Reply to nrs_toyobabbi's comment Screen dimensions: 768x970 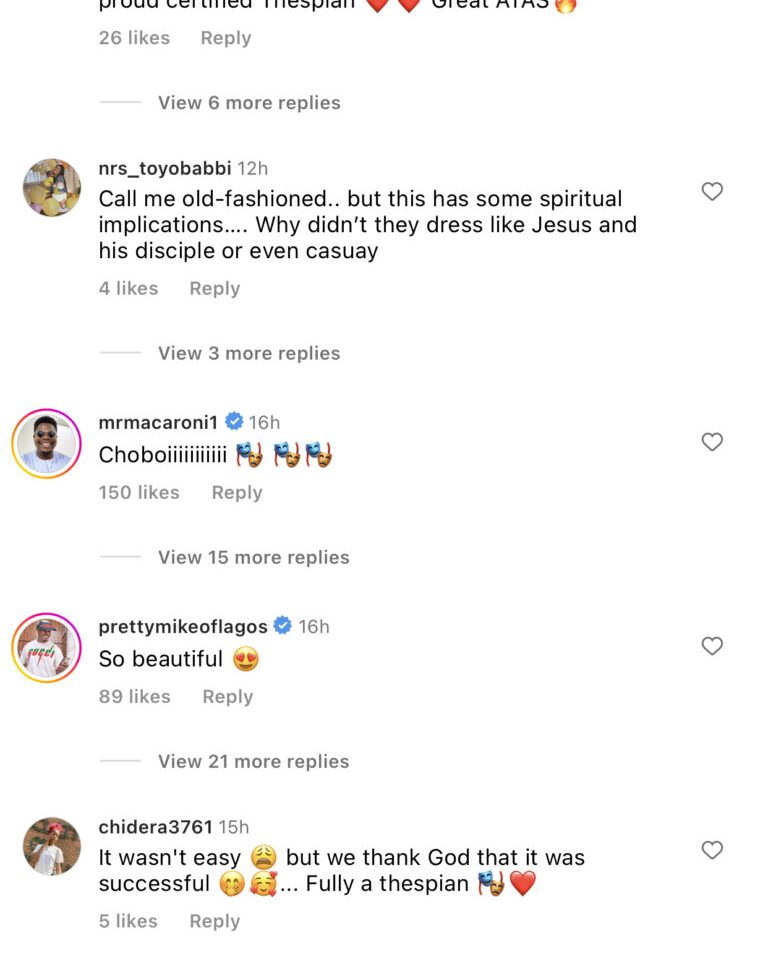click(215, 288)
